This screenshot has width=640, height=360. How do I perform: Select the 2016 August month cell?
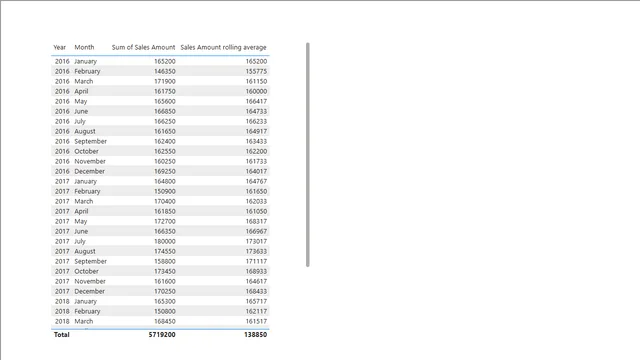[85, 131]
